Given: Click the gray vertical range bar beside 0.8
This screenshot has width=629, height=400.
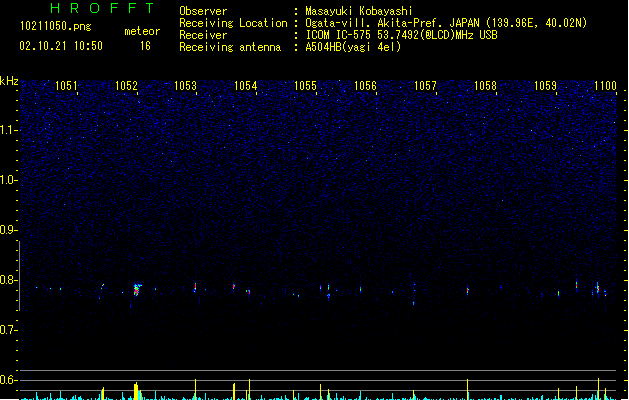Looking at the screenshot, I should point(19,276).
